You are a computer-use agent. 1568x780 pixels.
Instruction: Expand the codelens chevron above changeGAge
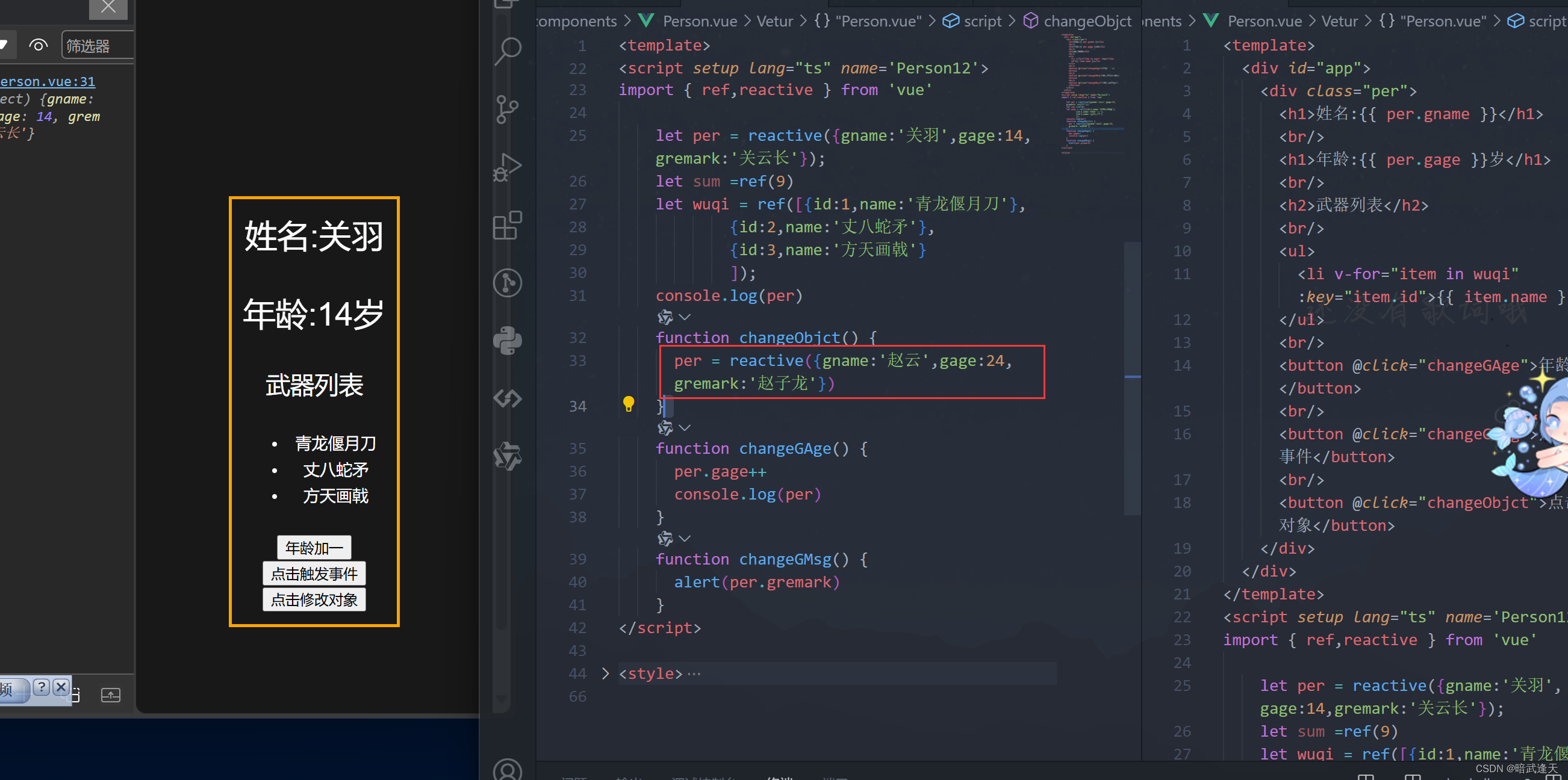click(685, 428)
